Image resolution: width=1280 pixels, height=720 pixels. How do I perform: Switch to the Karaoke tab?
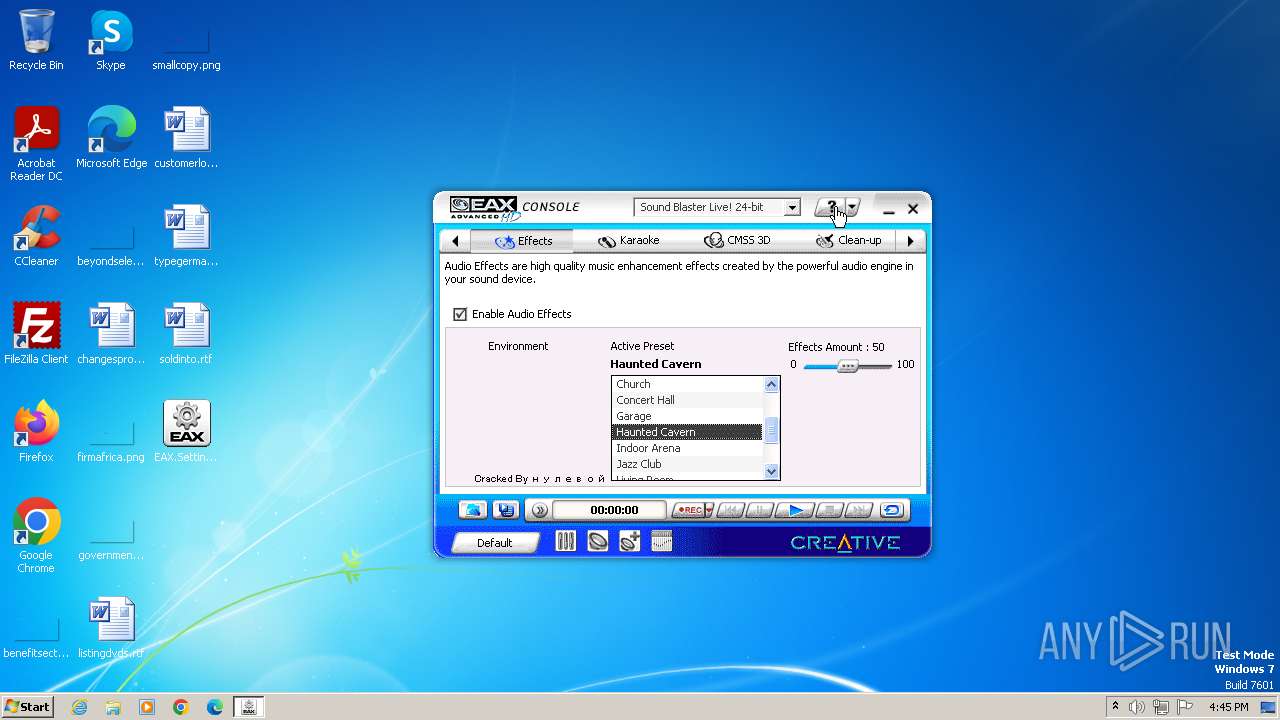tap(628, 241)
